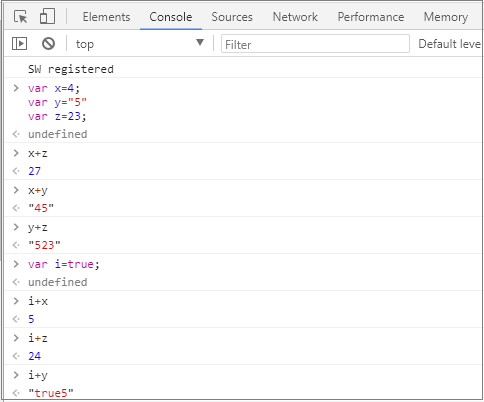The width and height of the screenshot is (484, 402).
Task: Click undefined result below var z=23
Action: pos(58,134)
